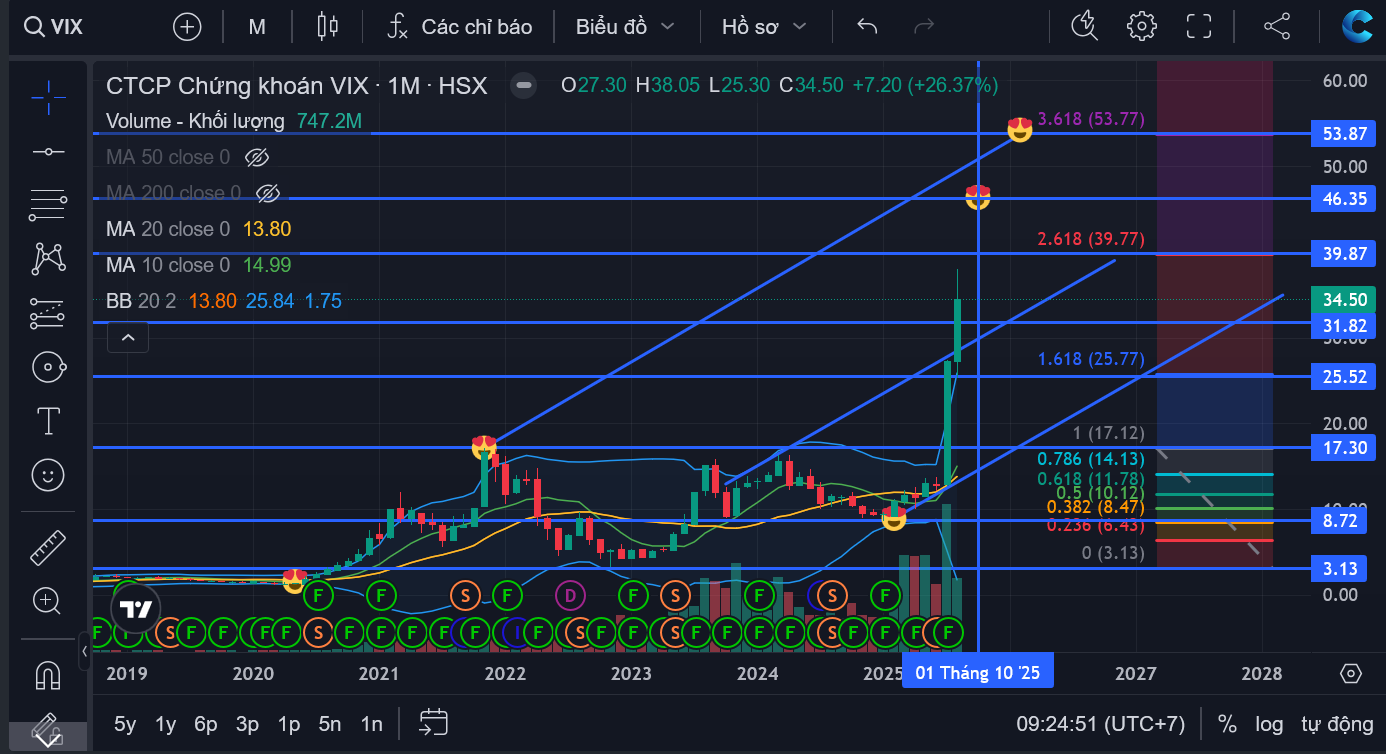
Task: Select the trend line drawing tool
Action: pos(48,151)
